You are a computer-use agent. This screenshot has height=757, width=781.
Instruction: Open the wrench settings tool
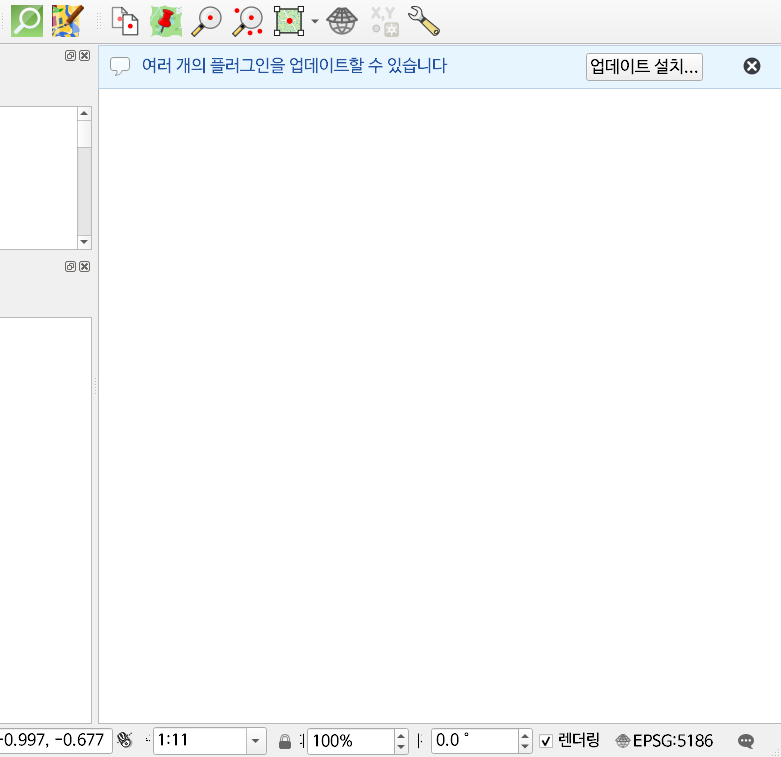click(424, 21)
